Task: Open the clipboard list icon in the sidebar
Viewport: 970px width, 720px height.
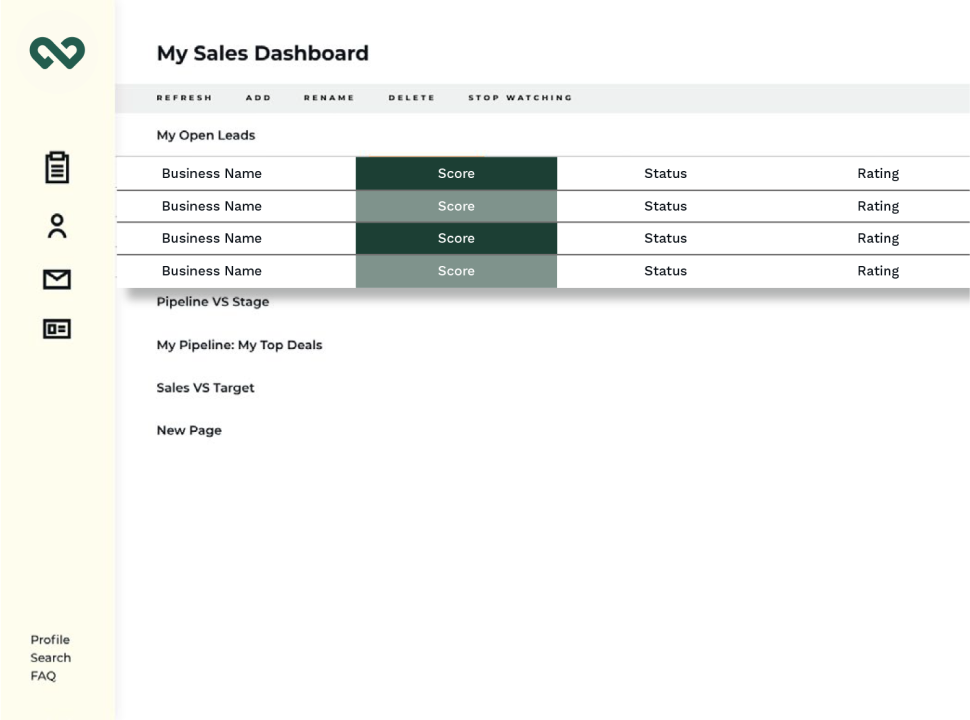Action: (x=57, y=167)
